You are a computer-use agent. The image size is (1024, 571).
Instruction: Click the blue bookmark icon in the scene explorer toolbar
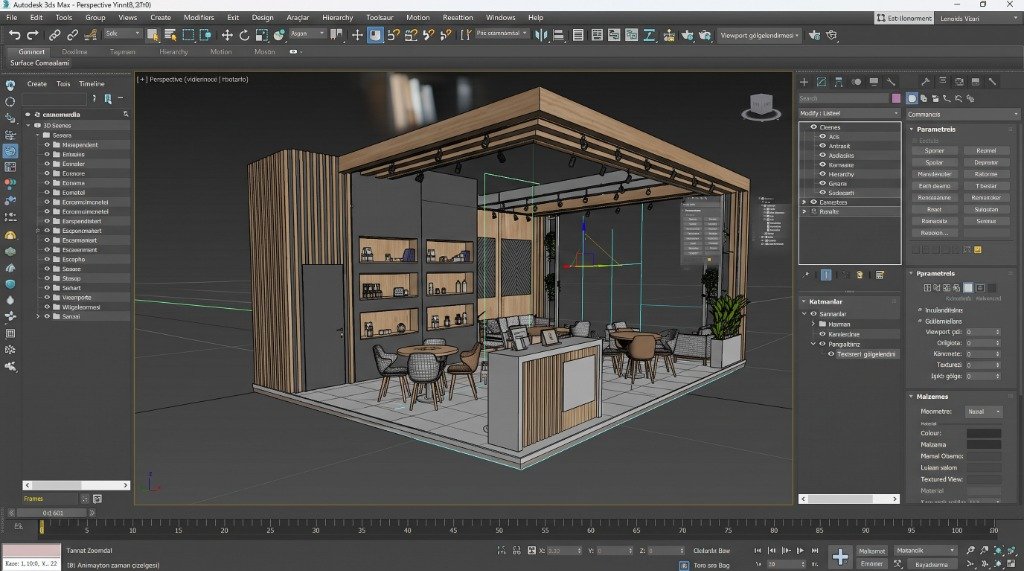[x=108, y=99]
